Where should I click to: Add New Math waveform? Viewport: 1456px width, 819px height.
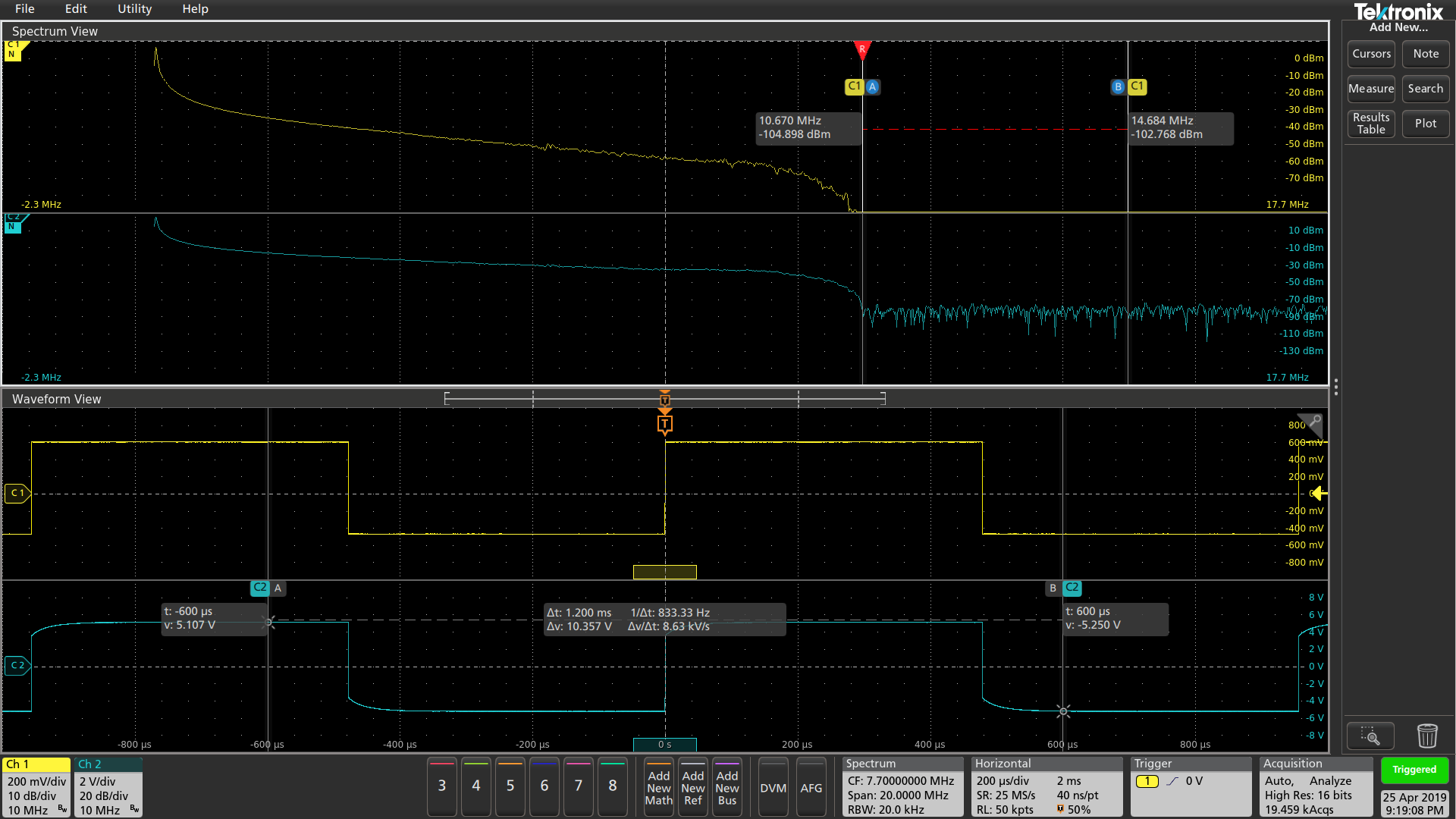coord(659,787)
